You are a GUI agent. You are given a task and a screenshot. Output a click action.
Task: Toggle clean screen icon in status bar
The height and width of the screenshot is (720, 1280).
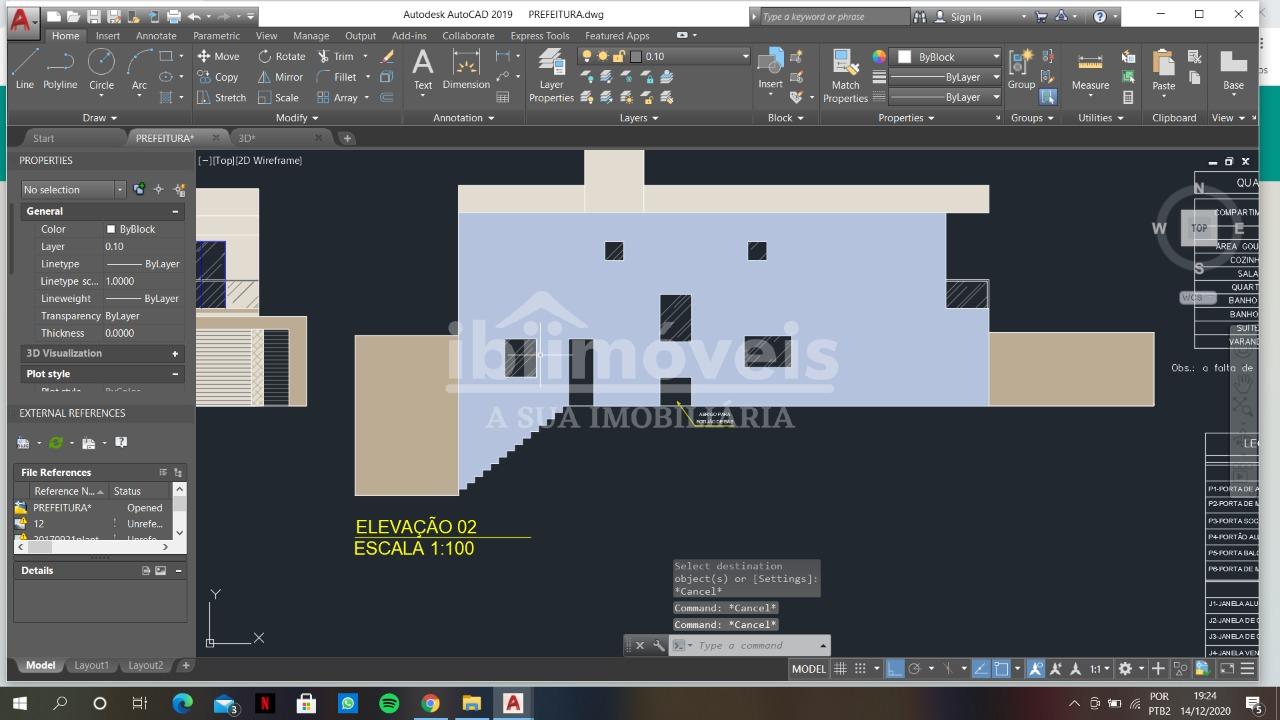1227,669
